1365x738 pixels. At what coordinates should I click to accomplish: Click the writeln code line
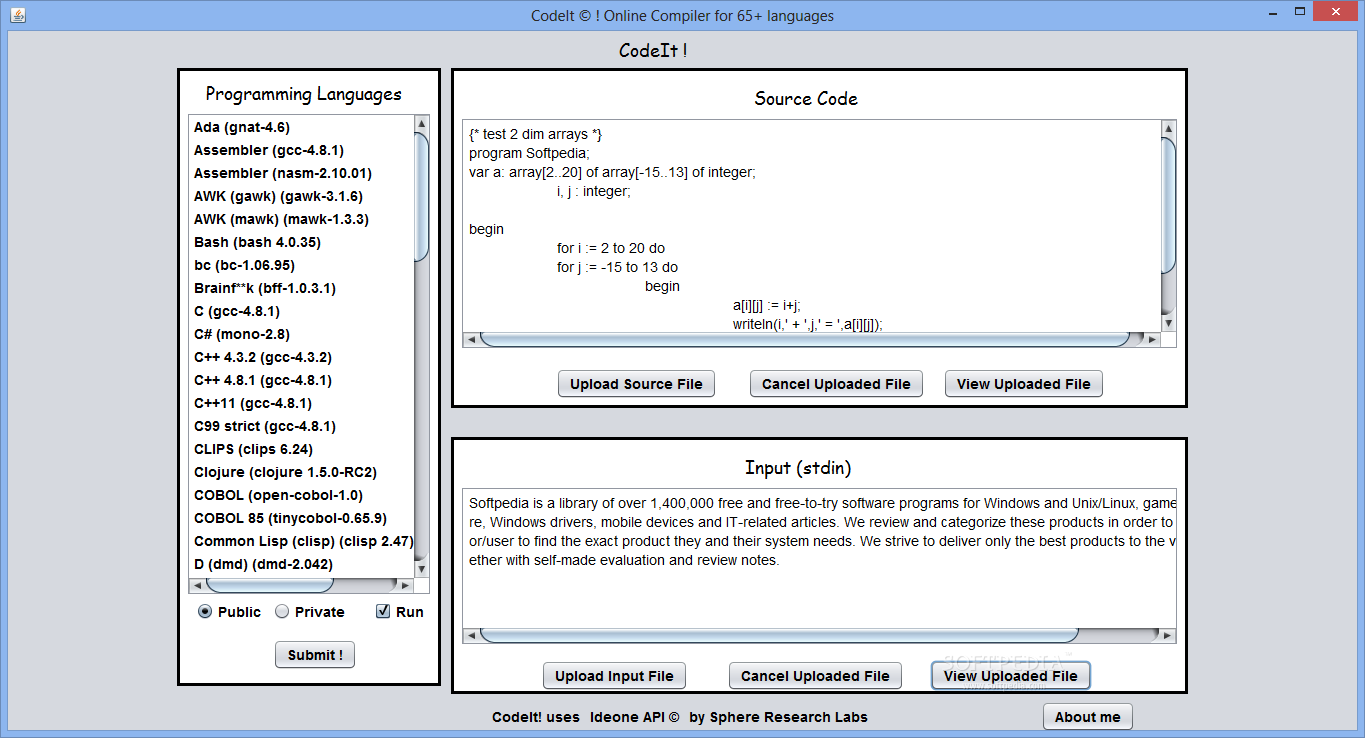point(808,324)
